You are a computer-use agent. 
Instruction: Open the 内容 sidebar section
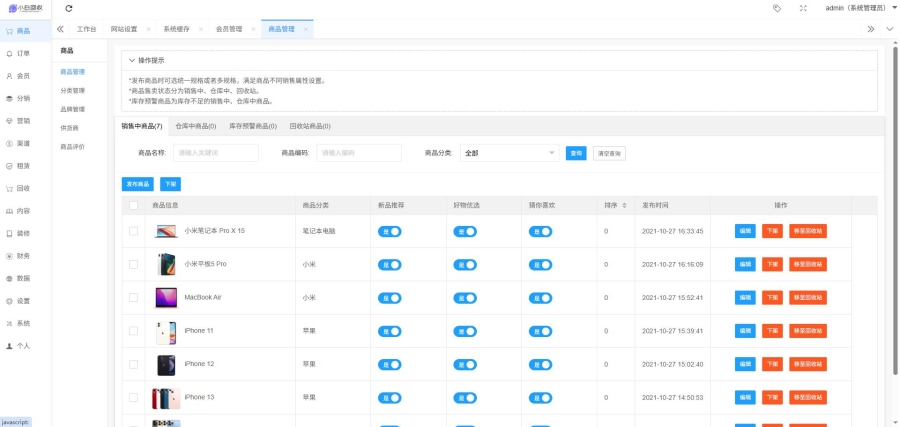point(25,211)
